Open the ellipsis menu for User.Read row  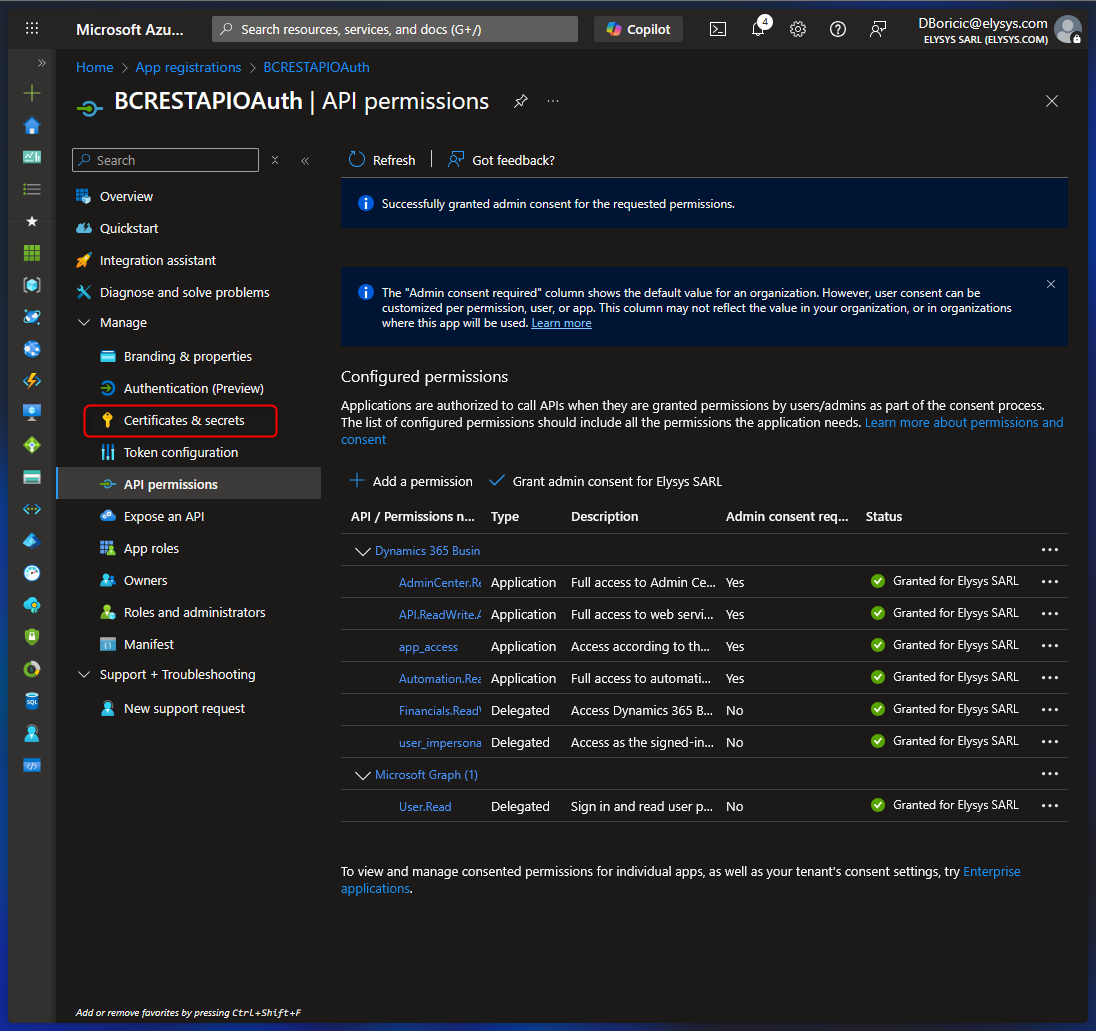(x=1049, y=806)
